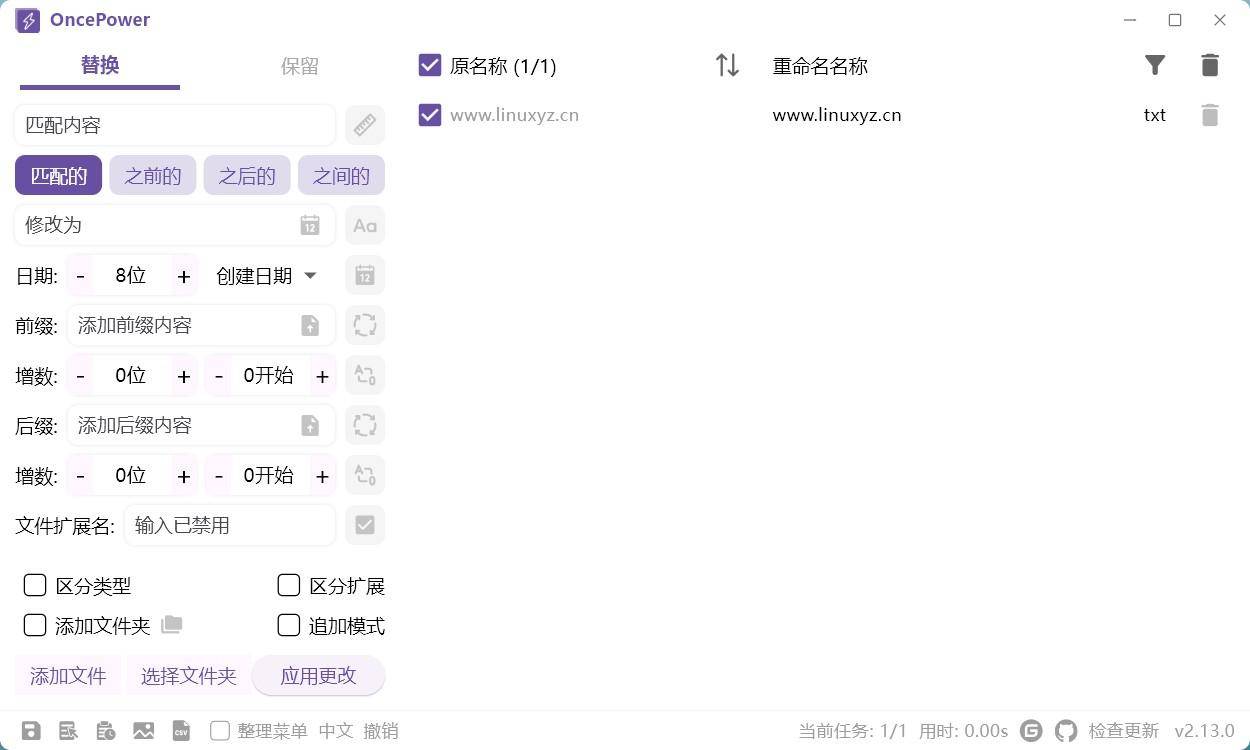The width and height of the screenshot is (1250, 750).
Task: Click the folder icon beside 添加文件夹
Action: click(x=172, y=624)
